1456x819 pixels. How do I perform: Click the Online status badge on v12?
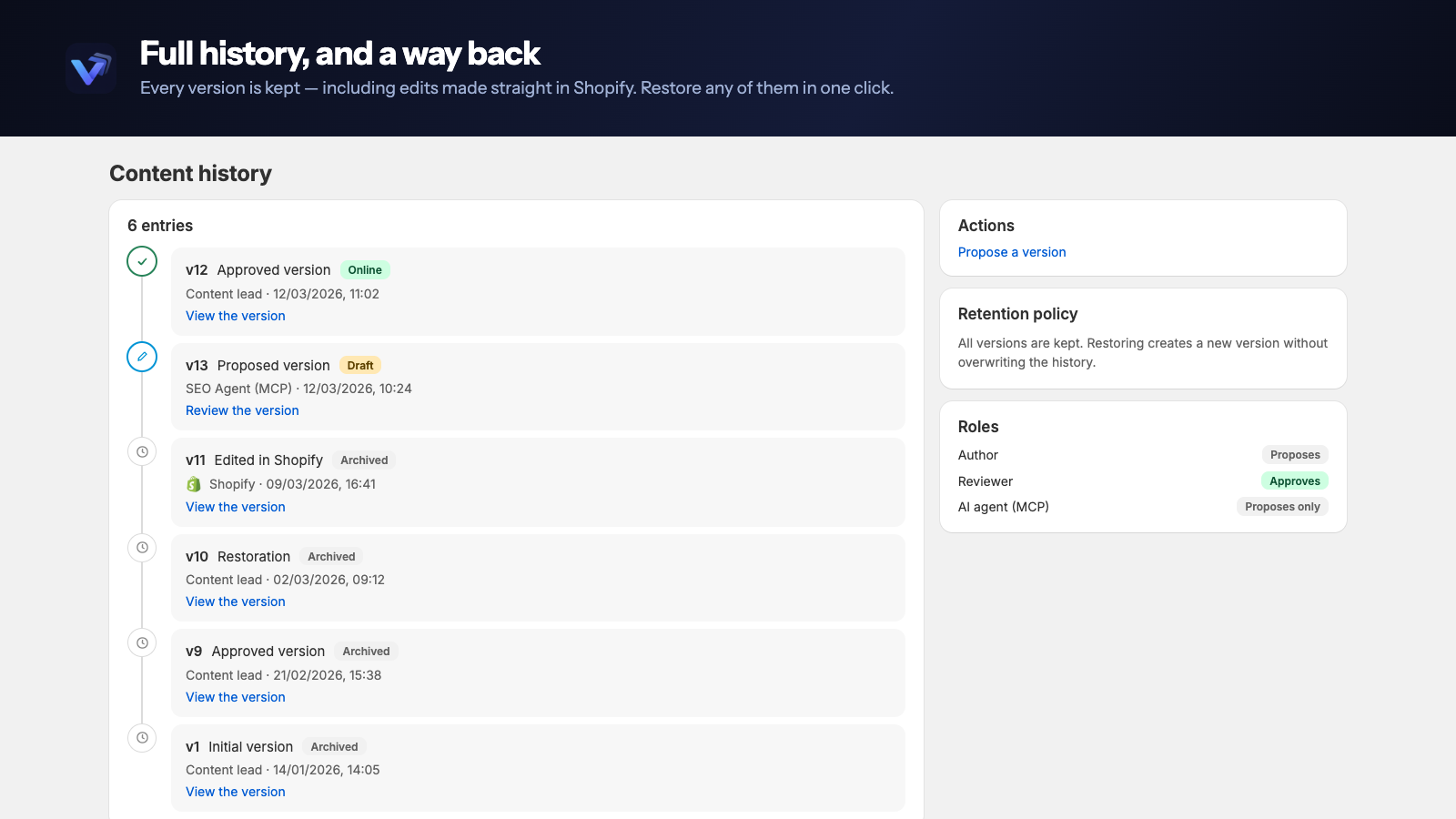click(365, 270)
